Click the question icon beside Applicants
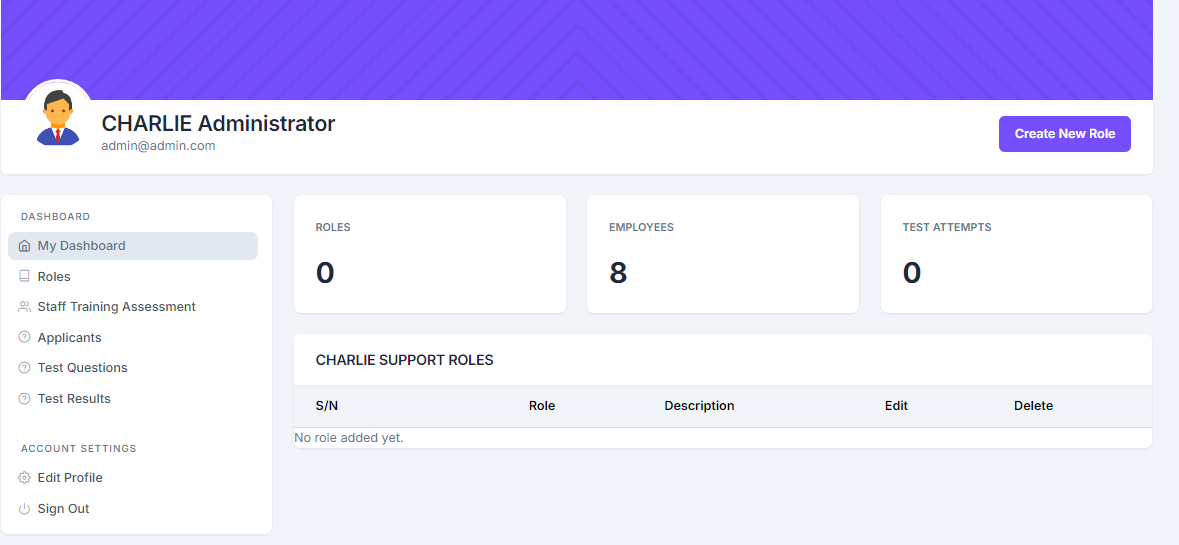Image resolution: width=1179 pixels, height=545 pixels. point(25,338)
